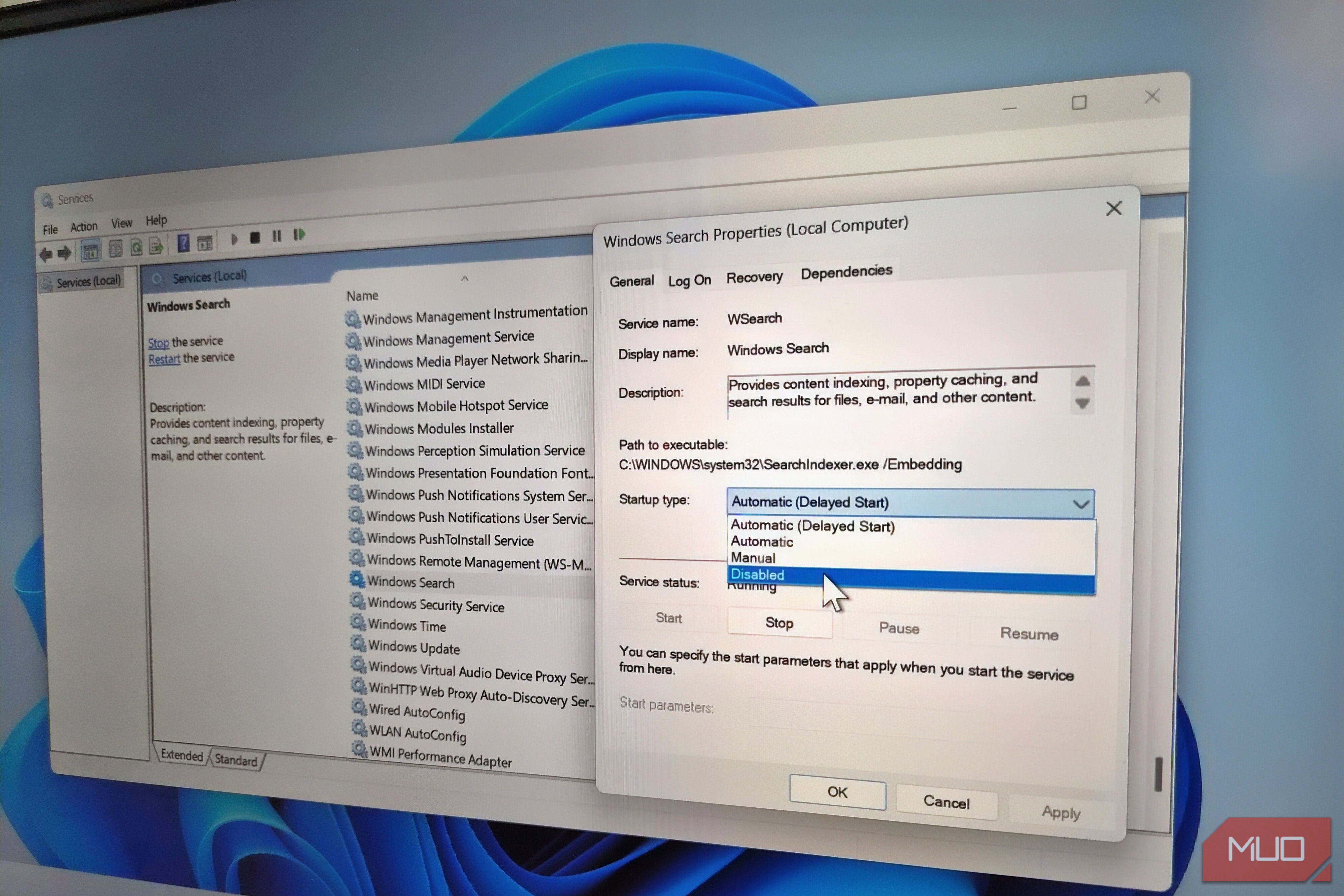Collapse the Startup type combo box arrow
This screenshot has width=1344, height=896.
1080,504
